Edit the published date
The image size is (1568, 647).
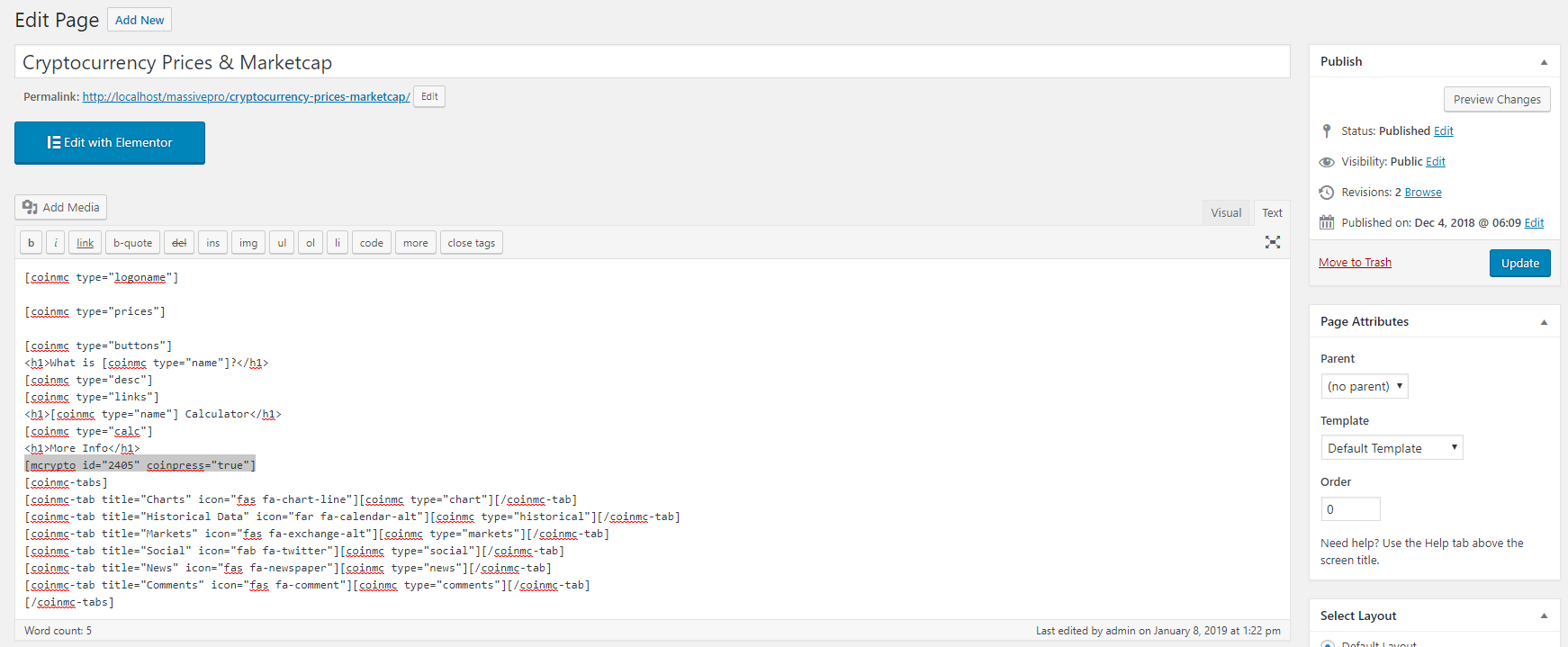(1534, 223)
